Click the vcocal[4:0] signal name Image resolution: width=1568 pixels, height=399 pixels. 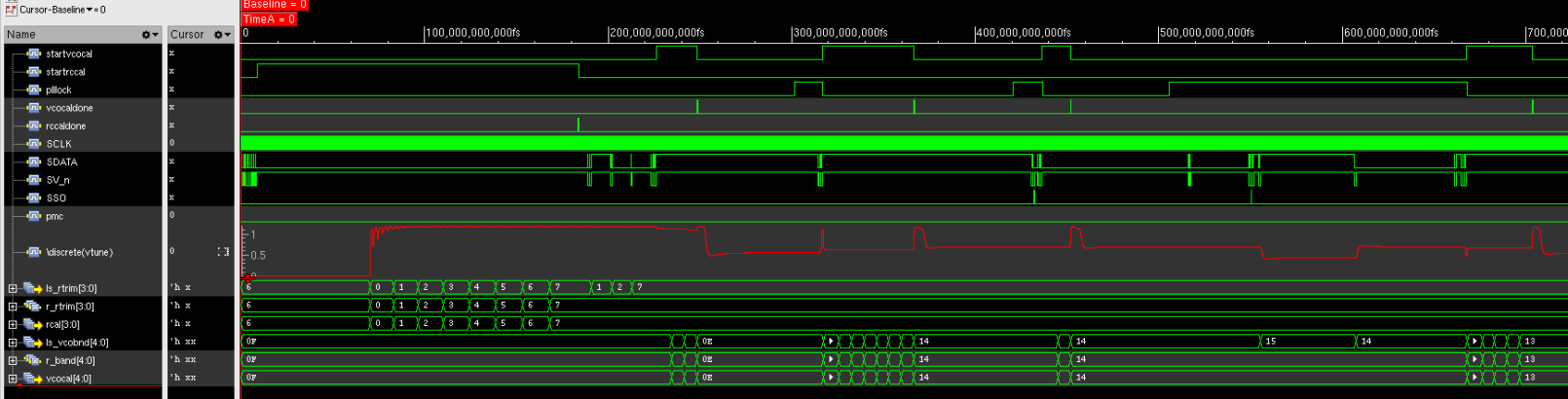pyautogui.click(x=68, y=379)
